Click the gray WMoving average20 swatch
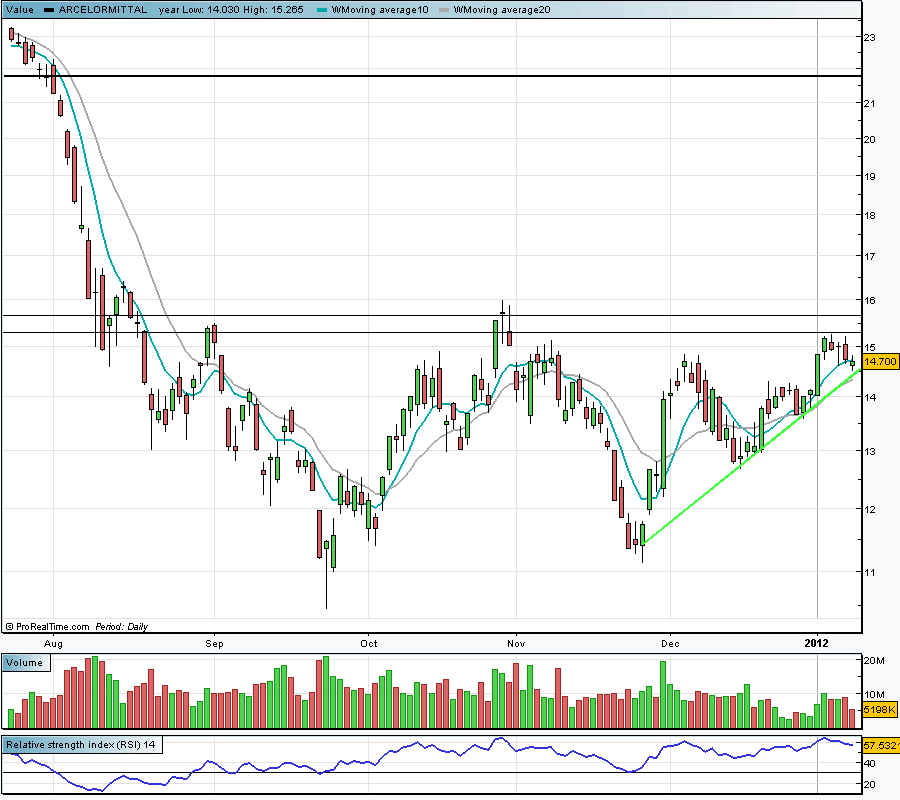 coord(444,10)
